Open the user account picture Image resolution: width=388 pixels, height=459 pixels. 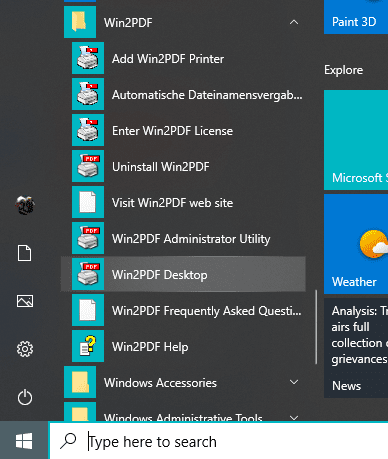(25, 205)
